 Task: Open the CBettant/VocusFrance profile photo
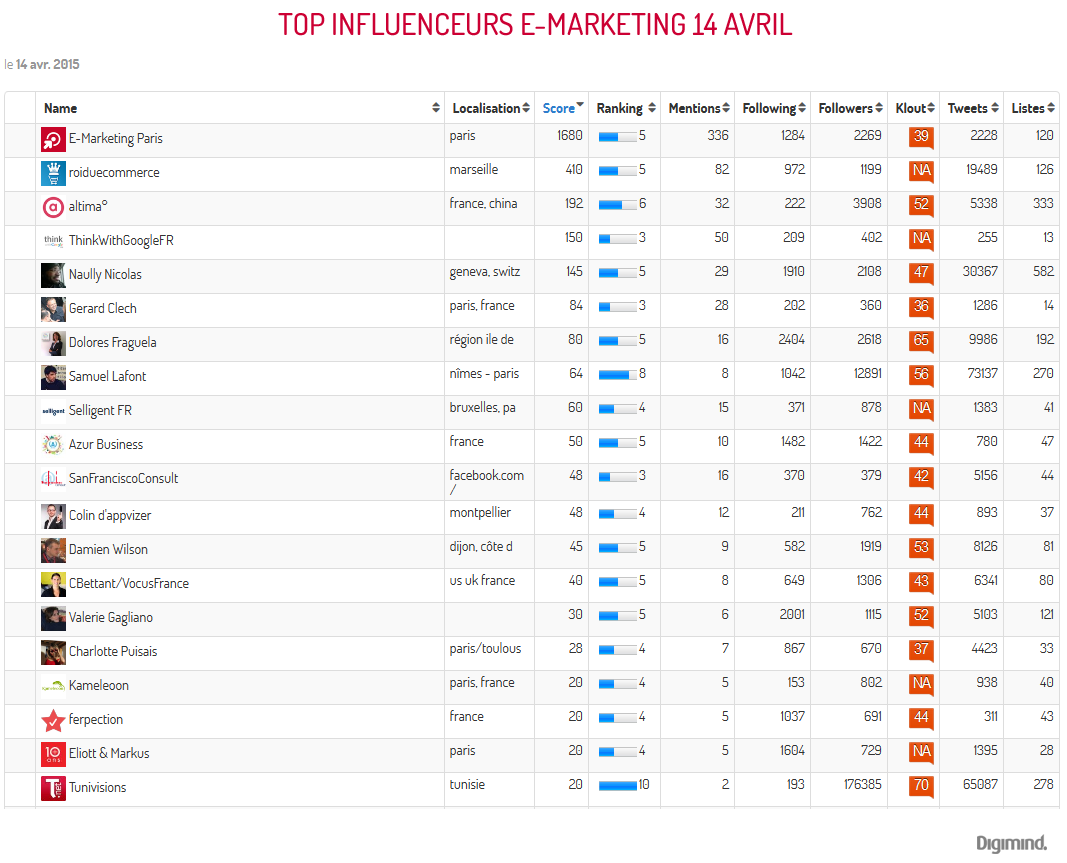53,584
